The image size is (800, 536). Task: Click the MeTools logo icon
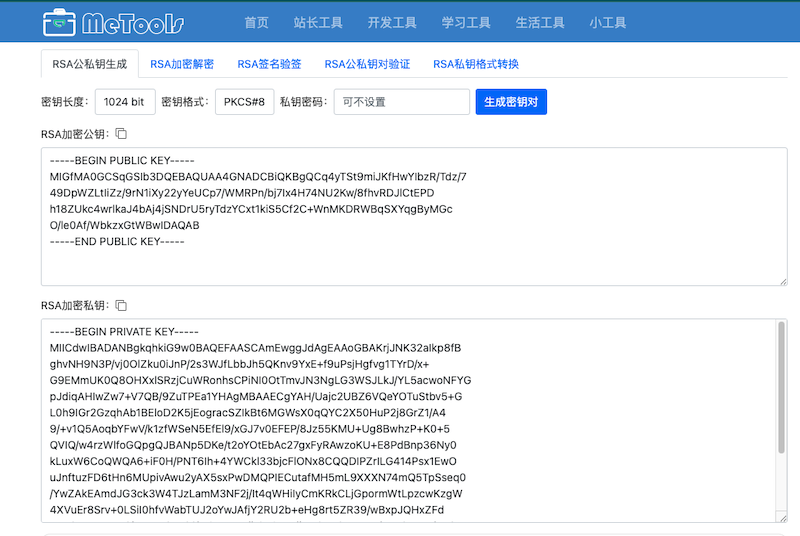59,22
